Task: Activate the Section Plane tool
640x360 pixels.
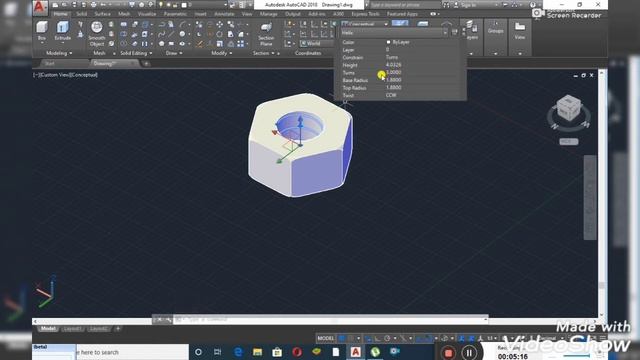Action: point(266,34)
